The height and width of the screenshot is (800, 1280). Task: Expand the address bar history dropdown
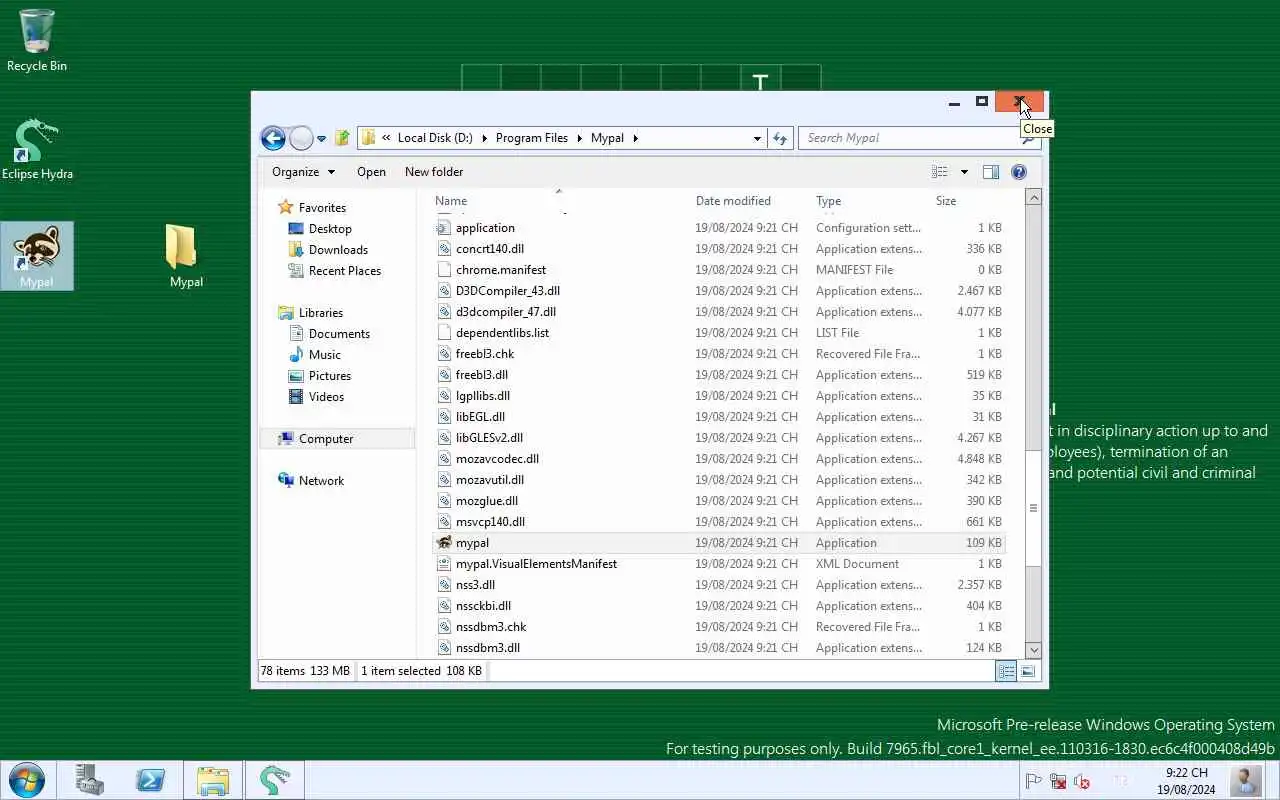(x=757, y=138)
